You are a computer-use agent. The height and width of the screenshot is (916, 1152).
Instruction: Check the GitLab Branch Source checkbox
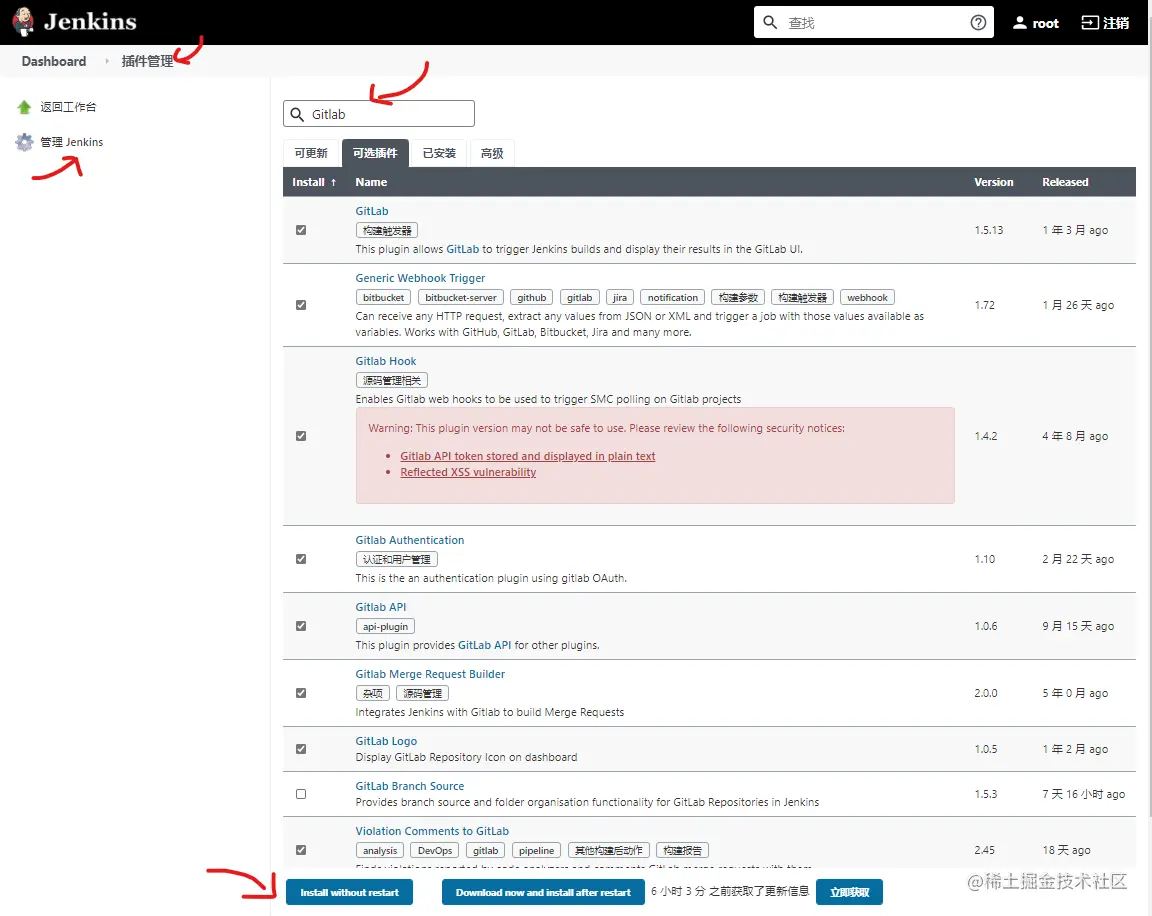click(300, 794)
